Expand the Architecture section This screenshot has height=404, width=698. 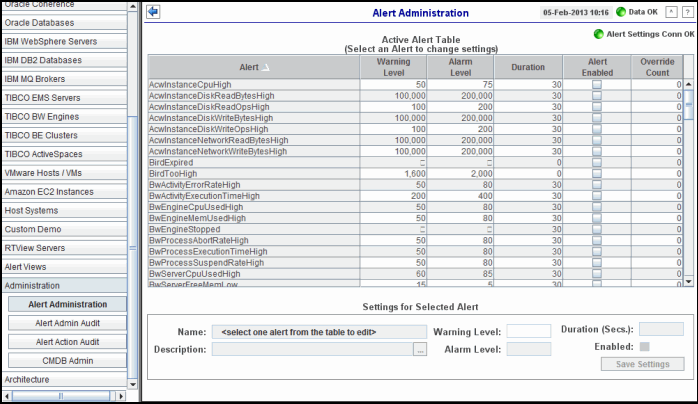click(65, 380)
